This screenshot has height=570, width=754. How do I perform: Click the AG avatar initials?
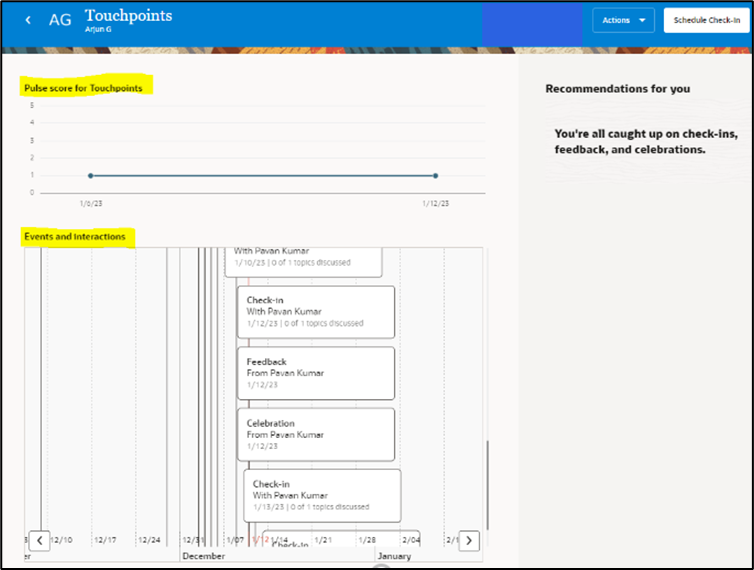tap(60, 20)
